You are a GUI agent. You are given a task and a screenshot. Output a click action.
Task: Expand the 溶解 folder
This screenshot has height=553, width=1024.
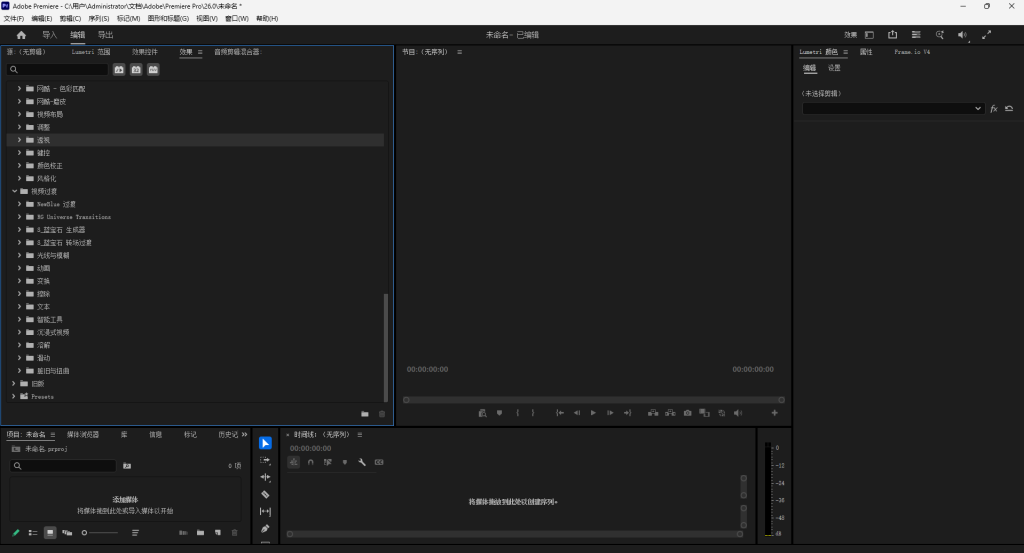[x=19, y=345]
